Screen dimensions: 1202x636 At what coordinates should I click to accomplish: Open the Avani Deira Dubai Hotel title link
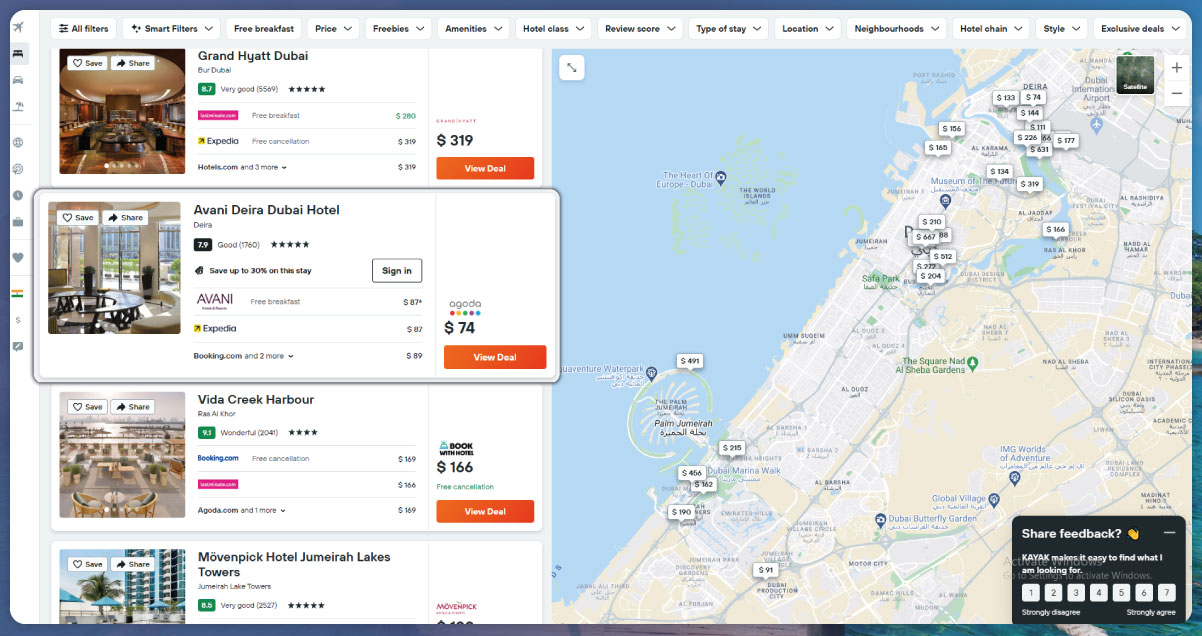tap(266, 210)
